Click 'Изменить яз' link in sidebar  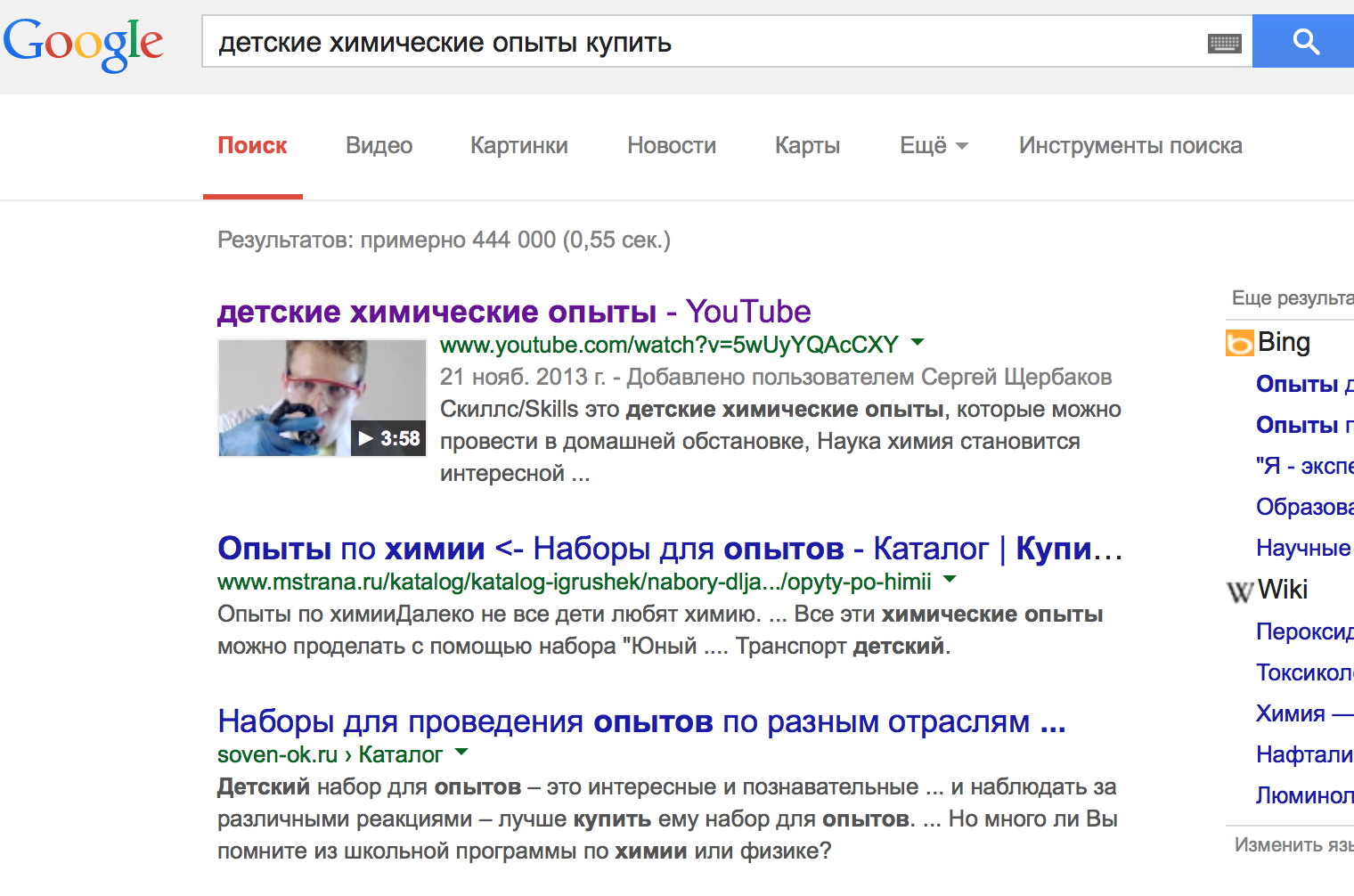pos(1293,845)
